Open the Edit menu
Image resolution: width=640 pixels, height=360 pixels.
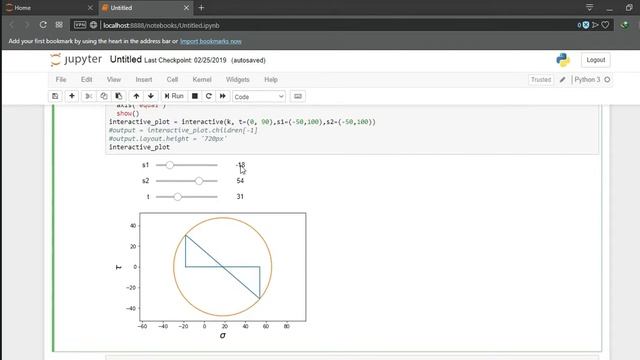point(87,80)
